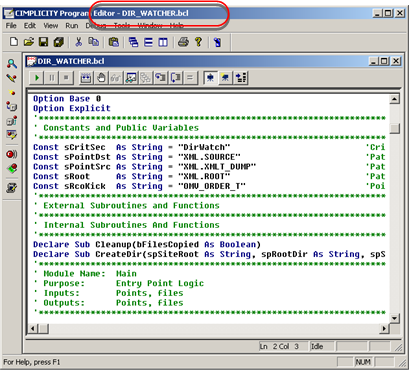Click the 'Option Base 0' code line
409x370 pixels.
(x=67, y=99)
